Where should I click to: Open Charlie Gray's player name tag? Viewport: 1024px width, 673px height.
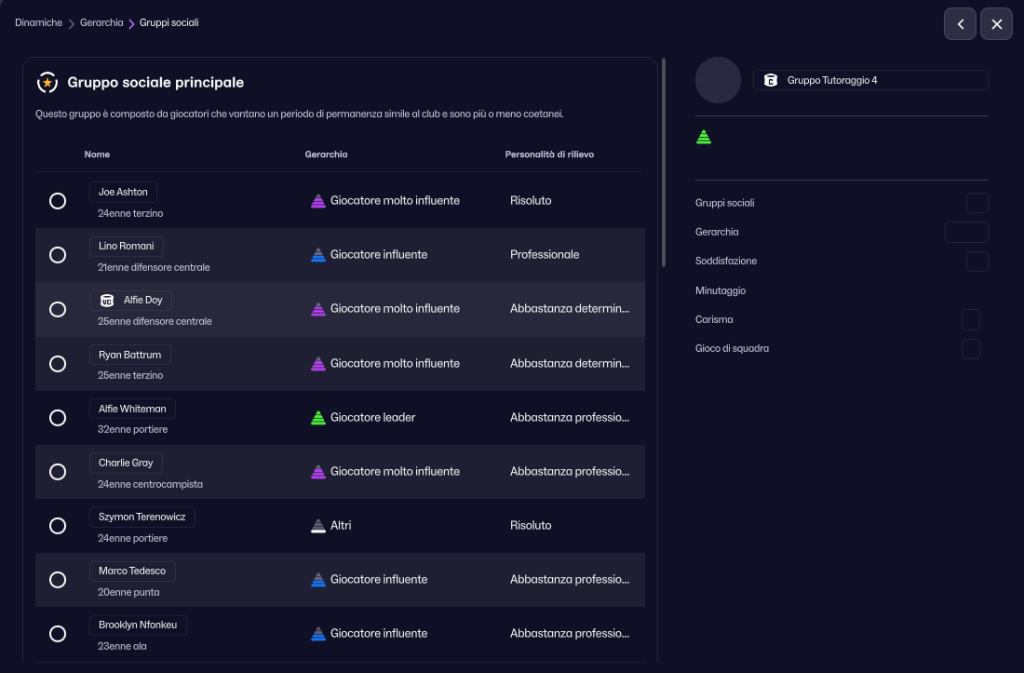pos(126,463)
